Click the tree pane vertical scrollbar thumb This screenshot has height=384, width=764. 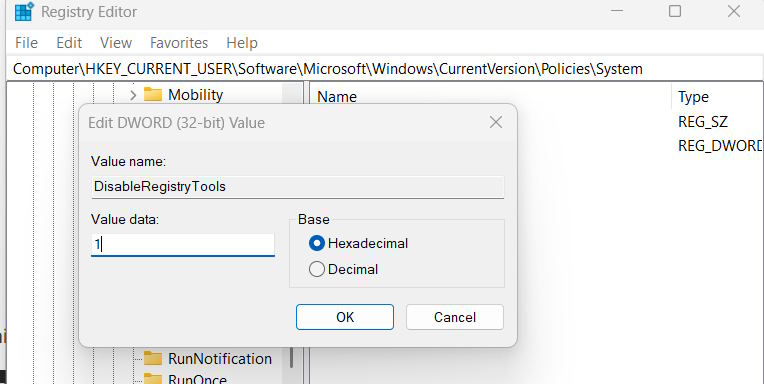pyautogui.click(x=292, y=357)
